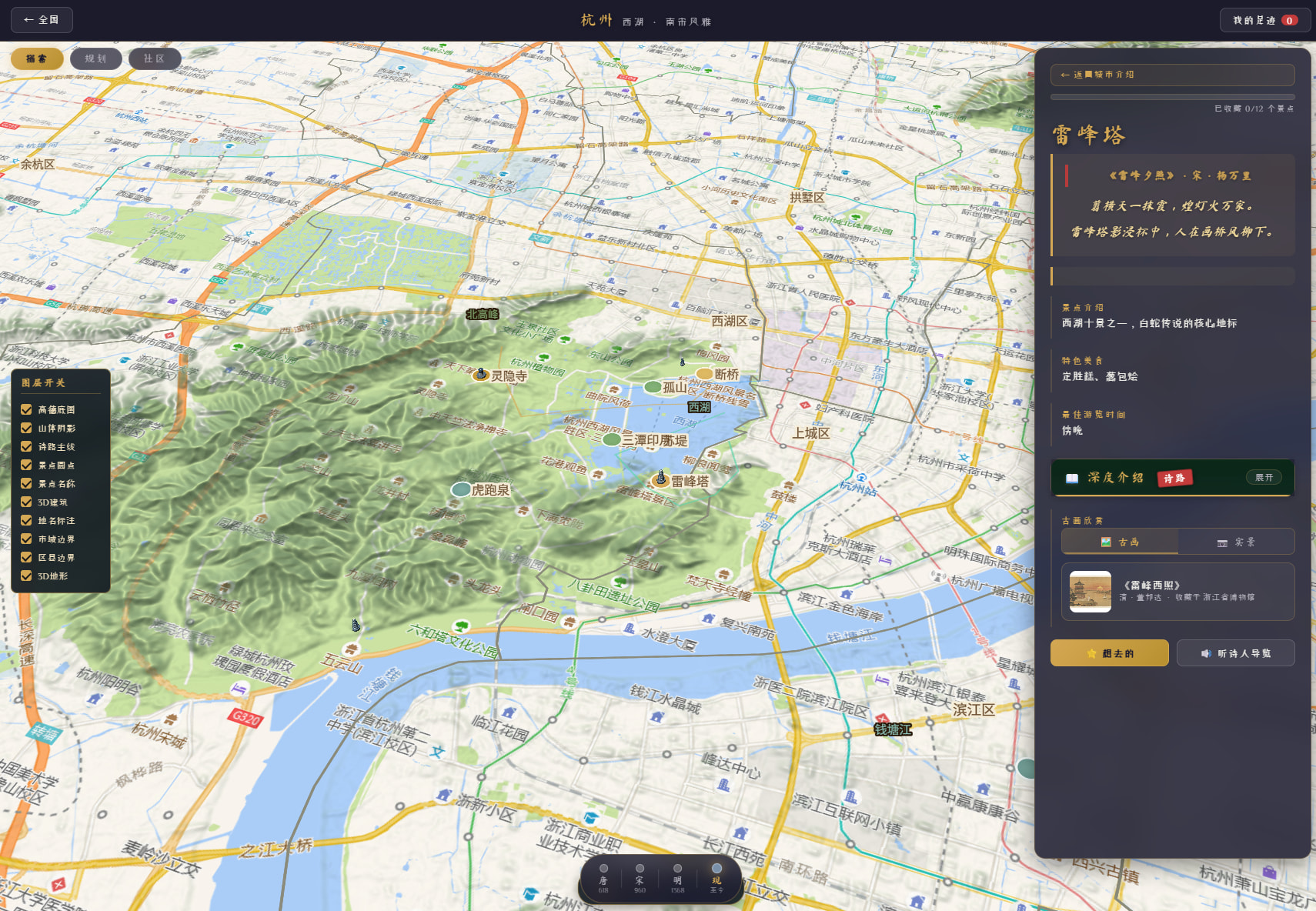The height and width of the screenshot is (911, 1316).
Task: Click the 虎跑泉 scenic spot dot
Action: pyautogui.click(x=461, y=489)
